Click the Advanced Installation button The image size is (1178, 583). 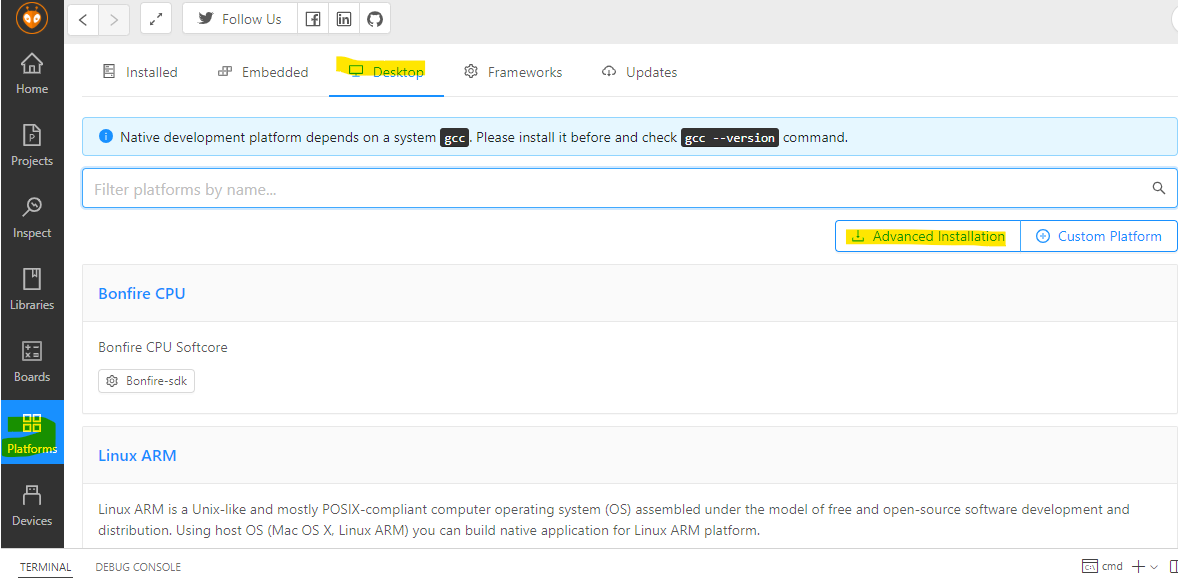coord(928,236)
